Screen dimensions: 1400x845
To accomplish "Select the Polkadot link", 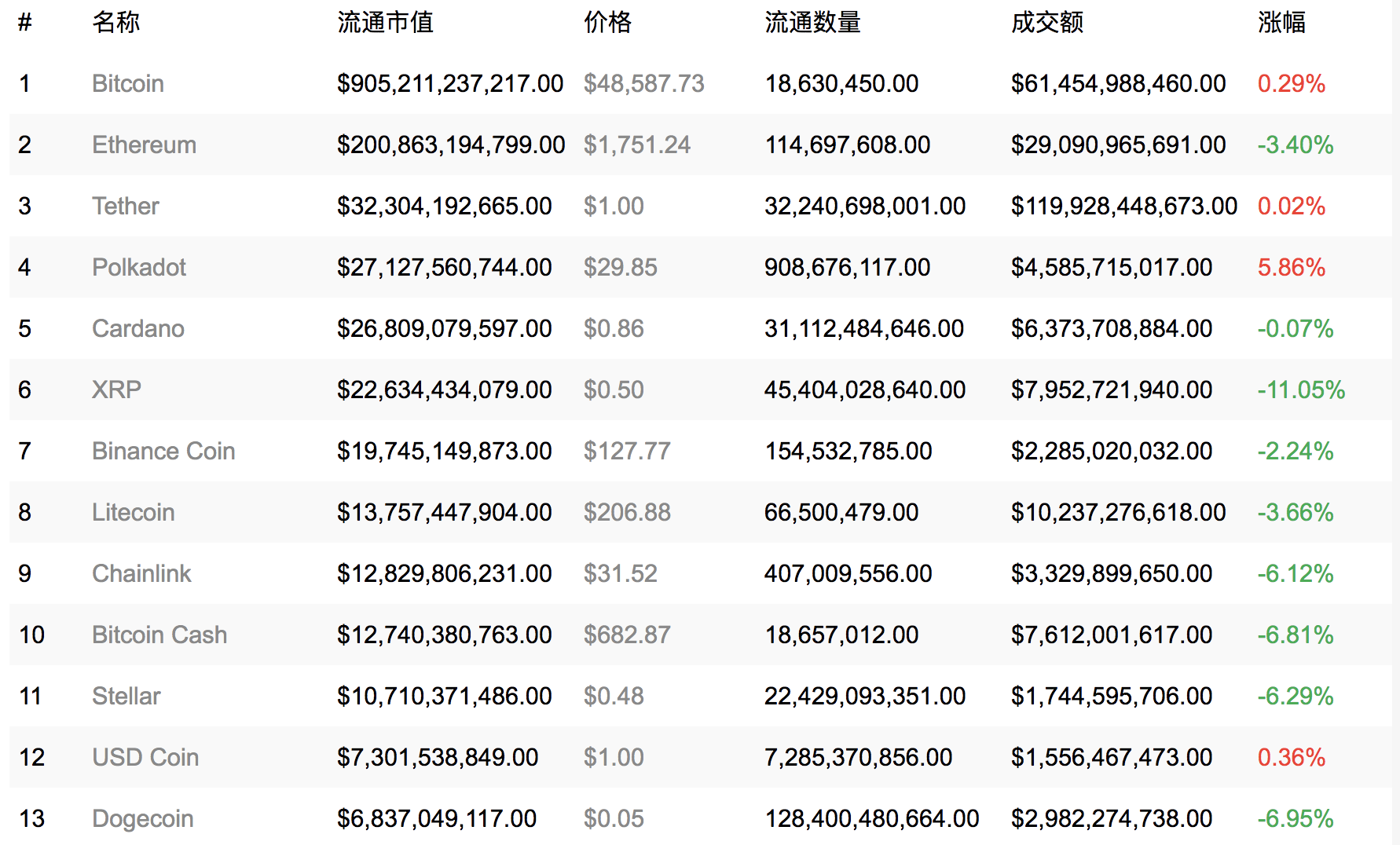I will [138, 267].
